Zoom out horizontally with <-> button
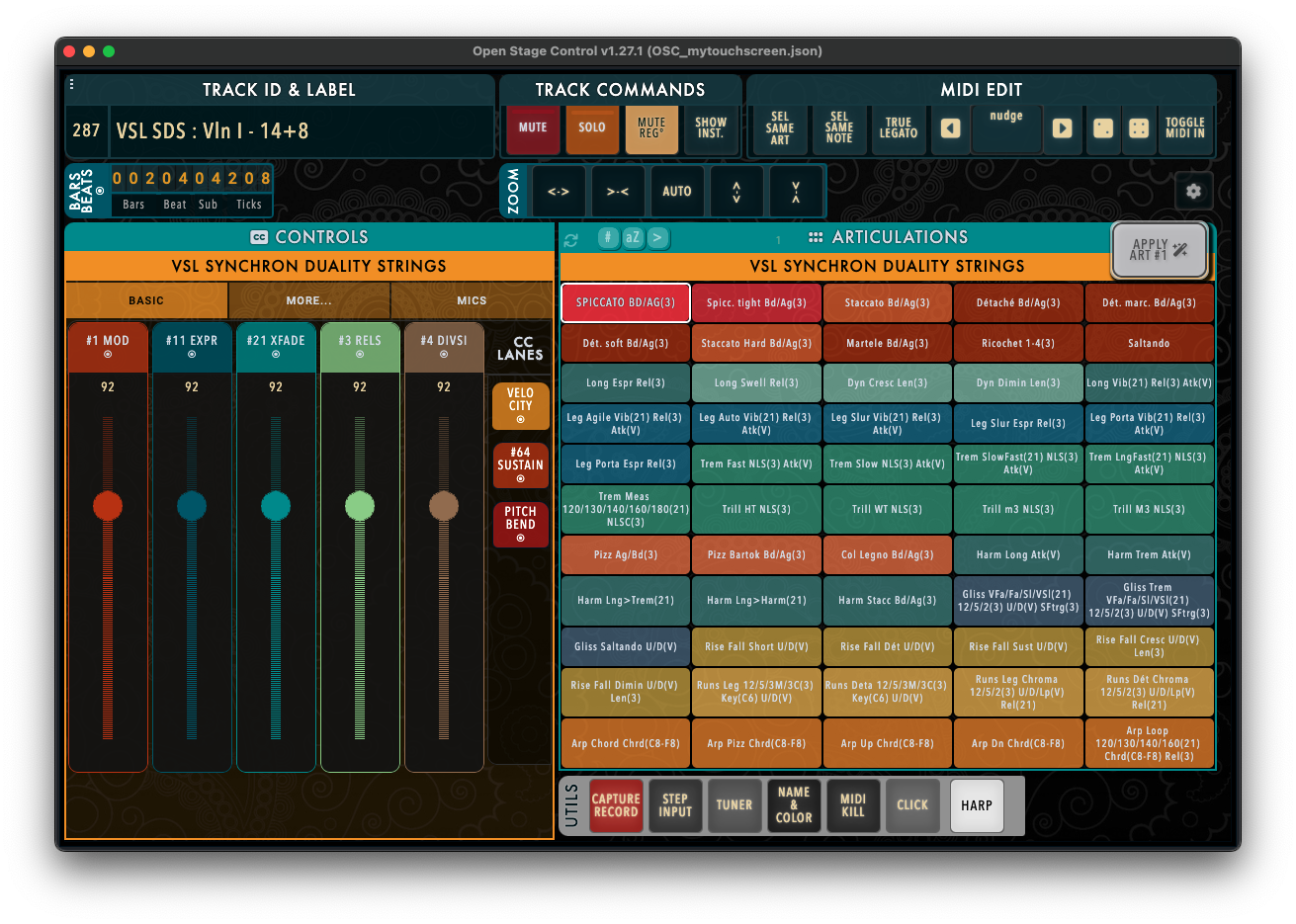 559,191
